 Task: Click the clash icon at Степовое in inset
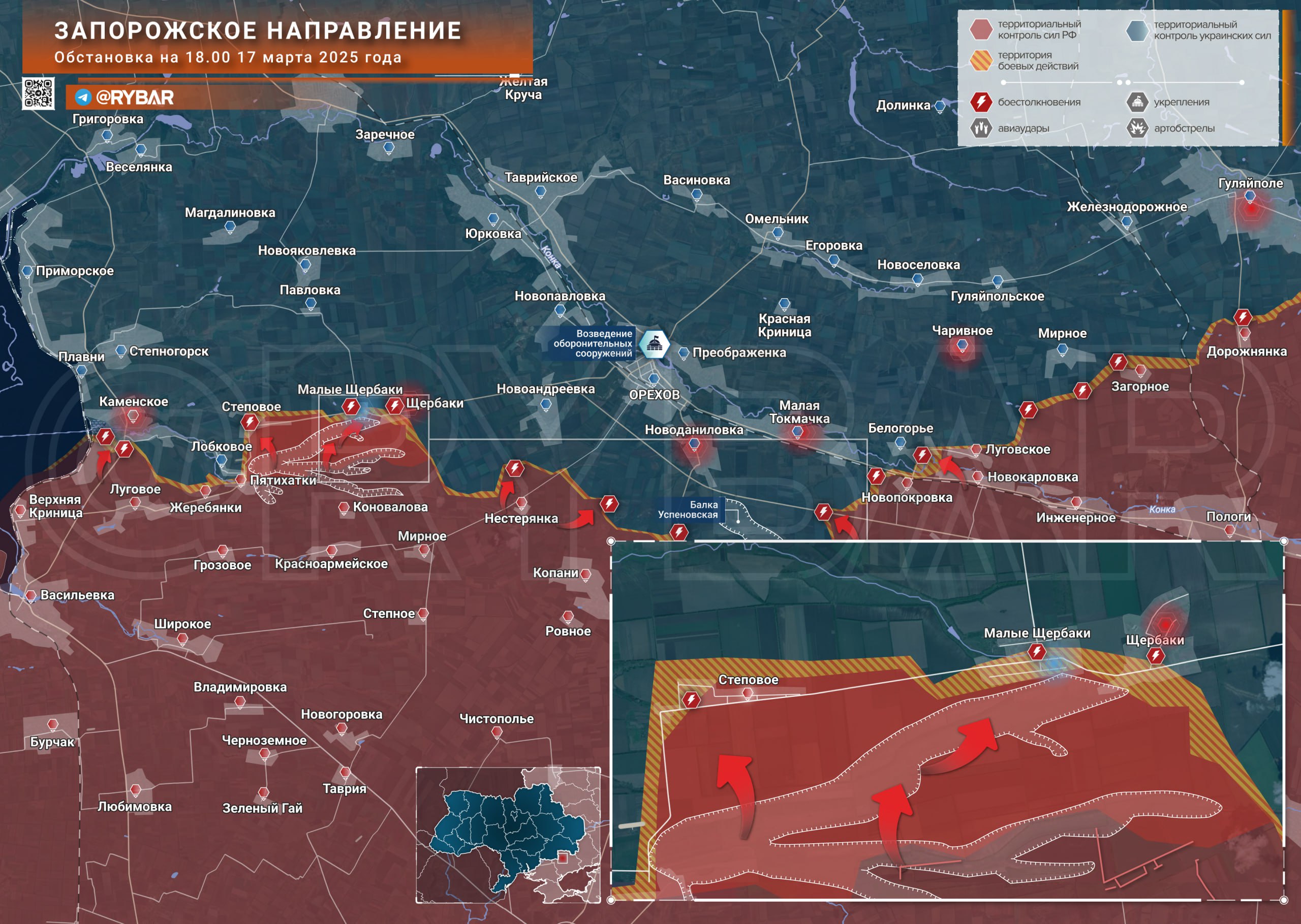tap(691, 699)
